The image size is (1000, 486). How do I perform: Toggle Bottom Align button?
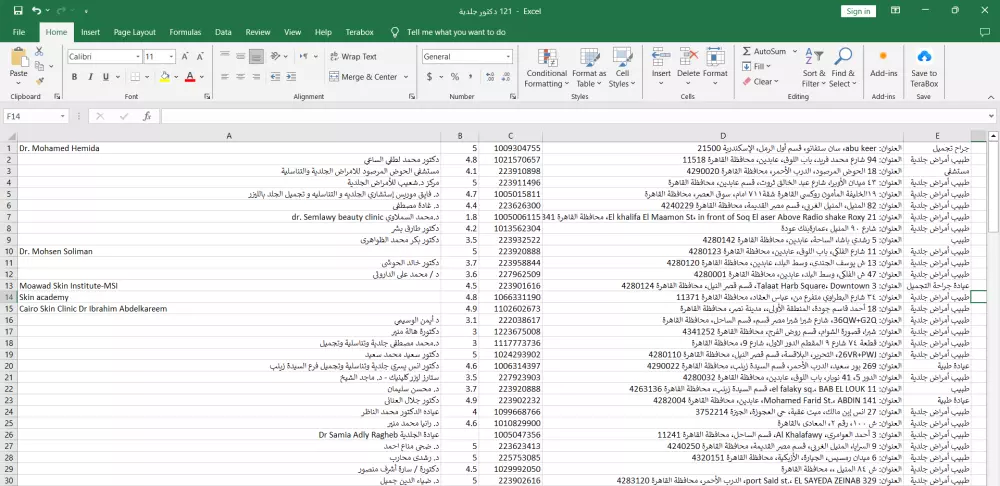pyautogui.click(x=256, y=57)
